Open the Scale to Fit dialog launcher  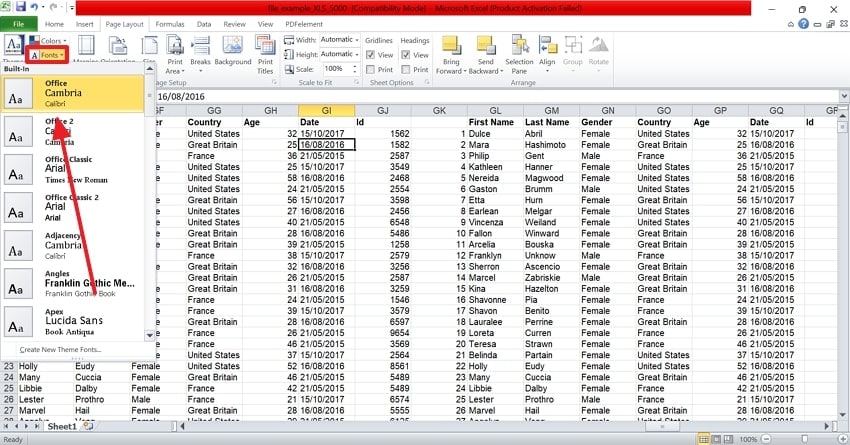tap(356, 82)
